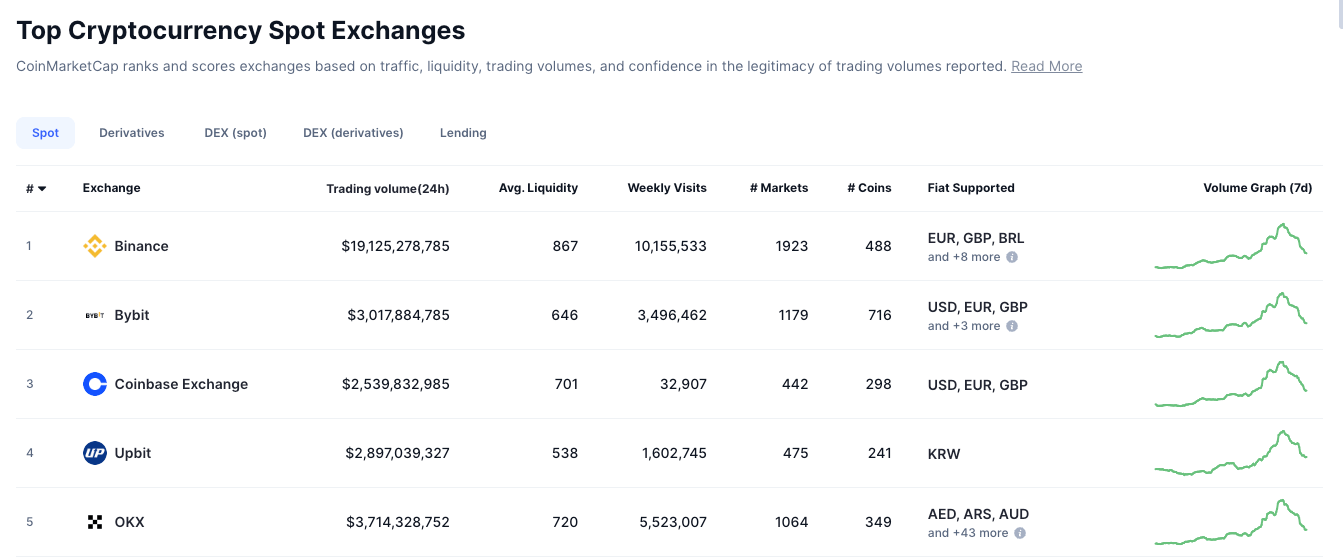The image size is (1343, 560).
Task: Open Binance 7d volume graph
Action: [1230, 246]
